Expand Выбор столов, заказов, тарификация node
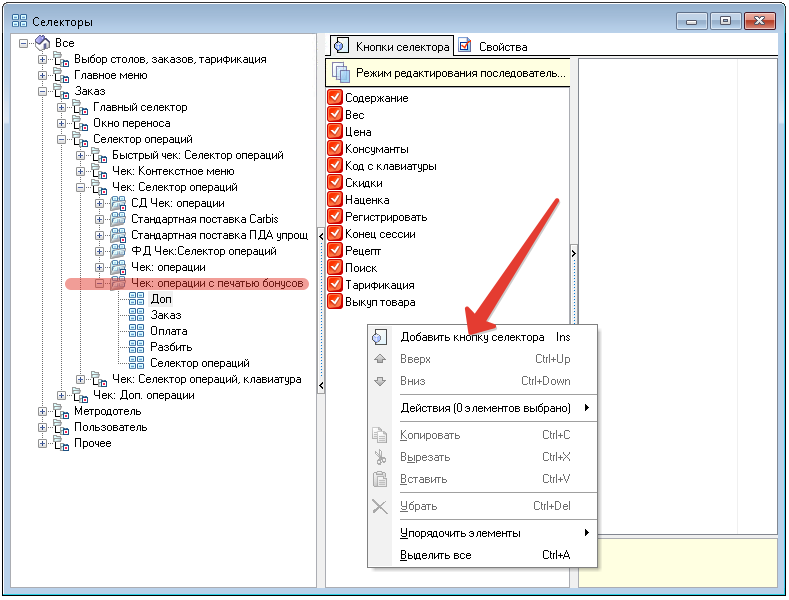789x600 pixels. point(43,59)
